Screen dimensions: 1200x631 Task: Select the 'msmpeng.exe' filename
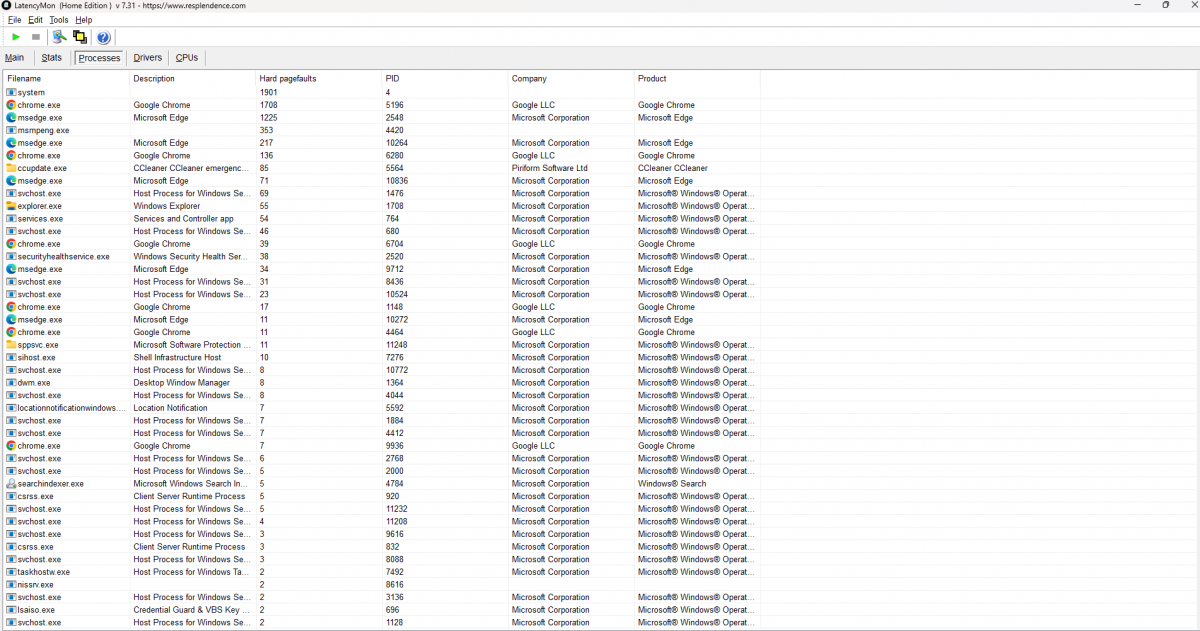coord(43,130)
